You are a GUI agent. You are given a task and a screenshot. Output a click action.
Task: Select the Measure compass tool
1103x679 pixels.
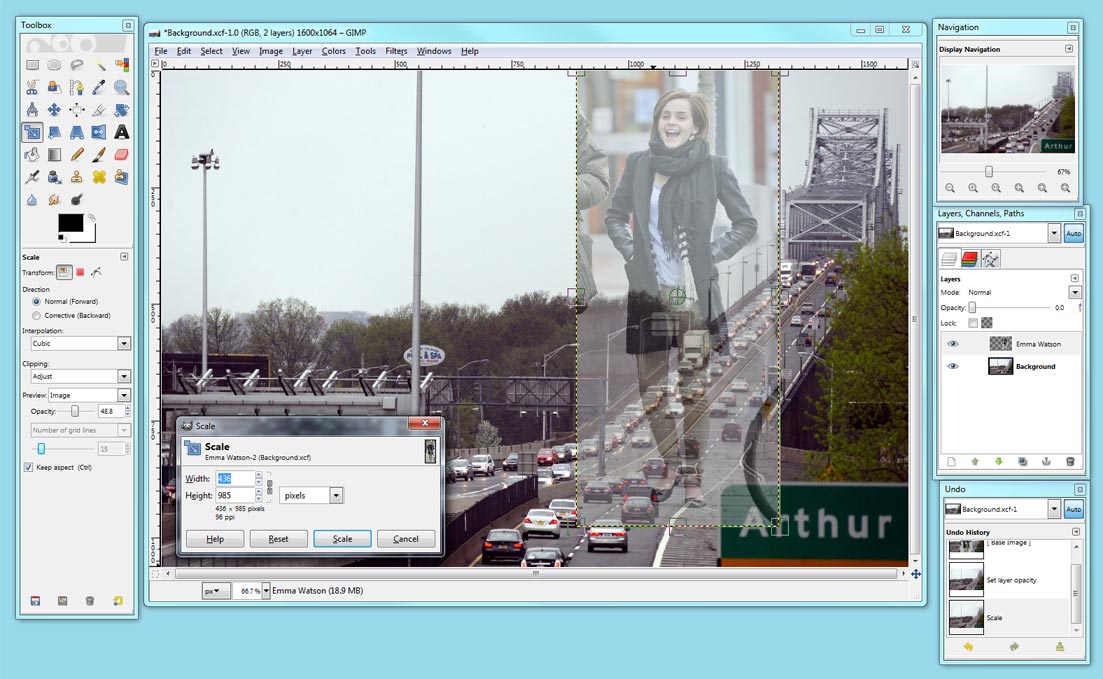pyautogui.click(x=32, y=110)
